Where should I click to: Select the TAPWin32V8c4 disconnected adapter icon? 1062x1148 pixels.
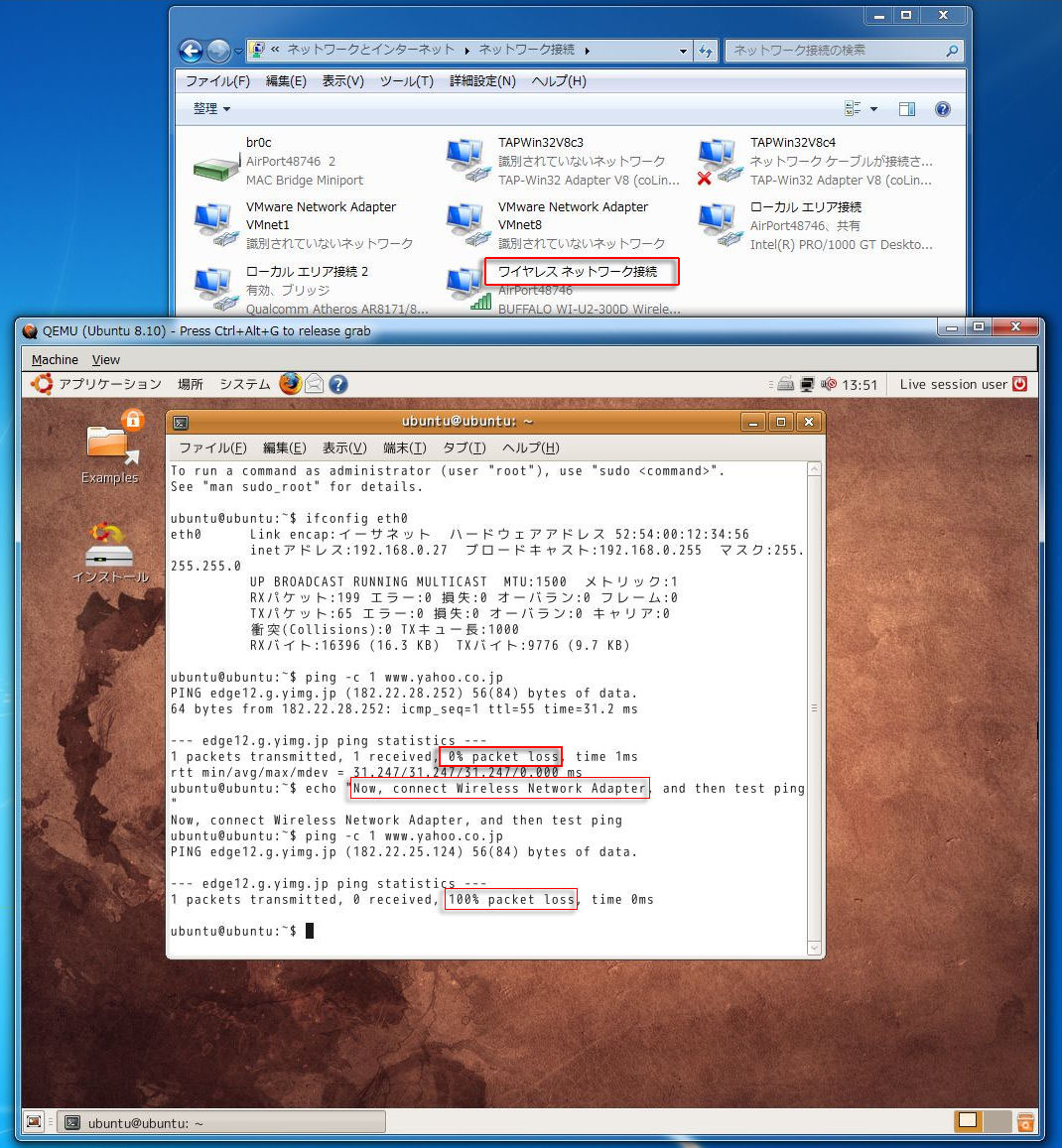[x=720, y=161]
